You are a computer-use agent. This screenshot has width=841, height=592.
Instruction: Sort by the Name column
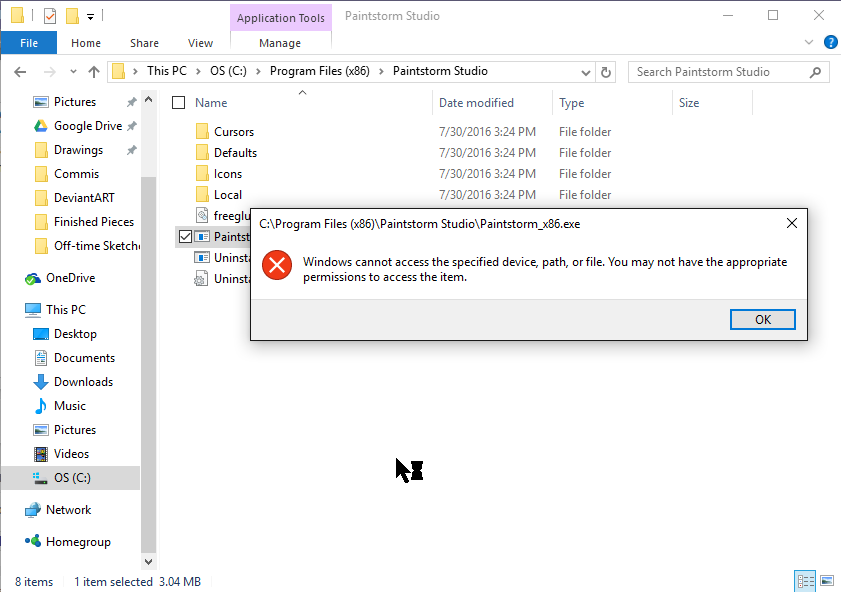coord(211,103)
